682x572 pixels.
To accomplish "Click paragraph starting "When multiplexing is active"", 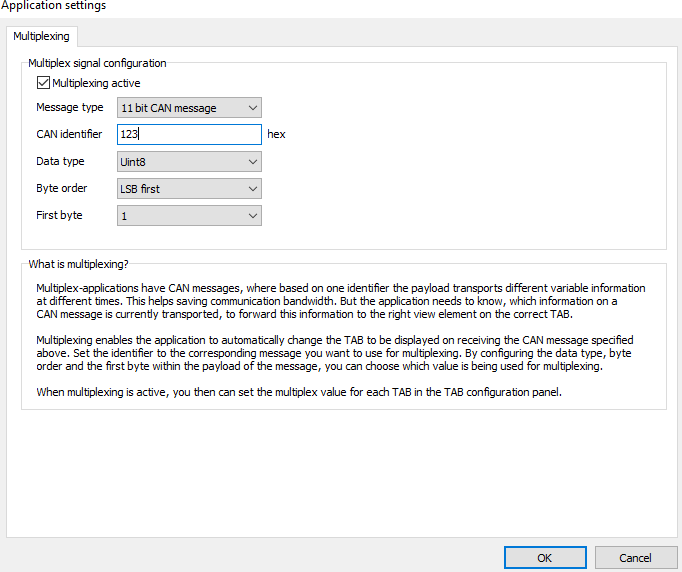I will point(301,392).
